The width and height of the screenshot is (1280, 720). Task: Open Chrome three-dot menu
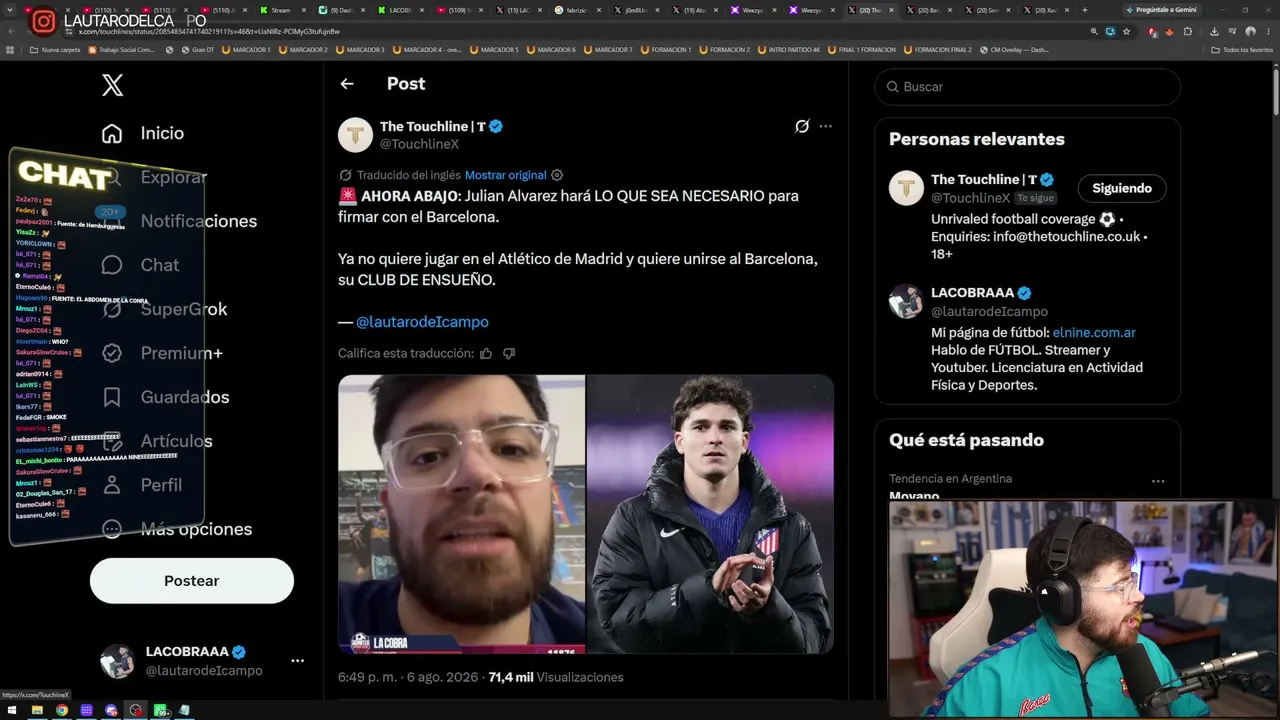[x=1266, y=31]
